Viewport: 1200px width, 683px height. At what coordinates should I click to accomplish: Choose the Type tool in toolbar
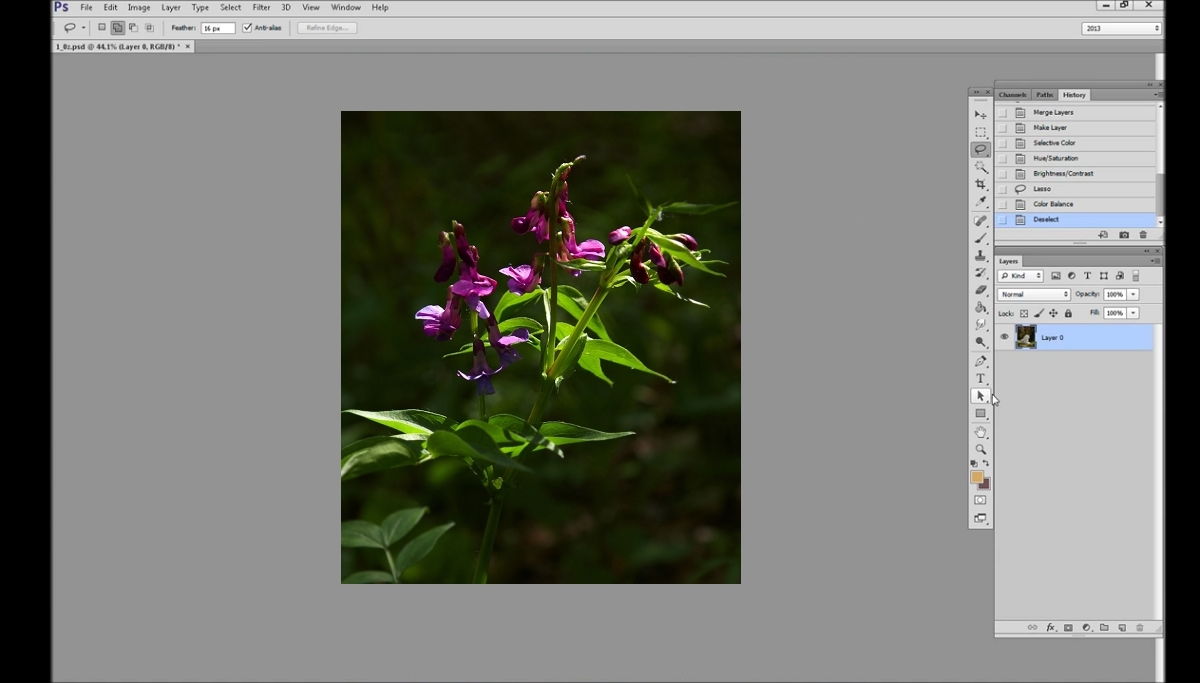coord(980,378)
